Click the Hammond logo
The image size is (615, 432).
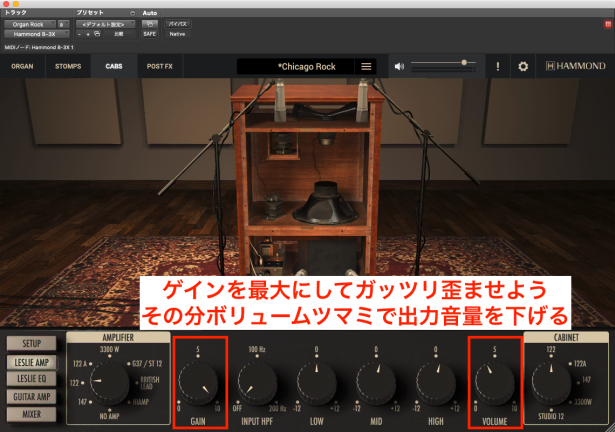pyautogui.click(x=575, y=67)
